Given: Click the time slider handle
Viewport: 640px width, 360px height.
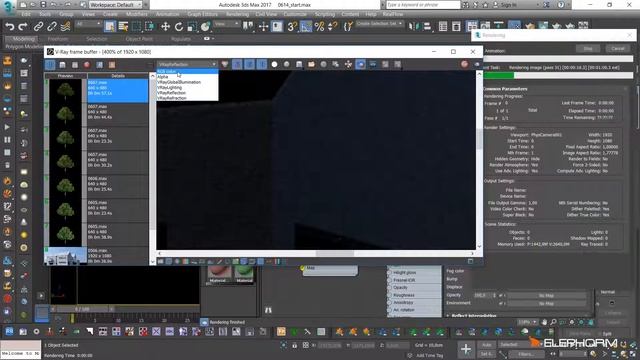Looking at the screenshot, I should pos(82,309).
